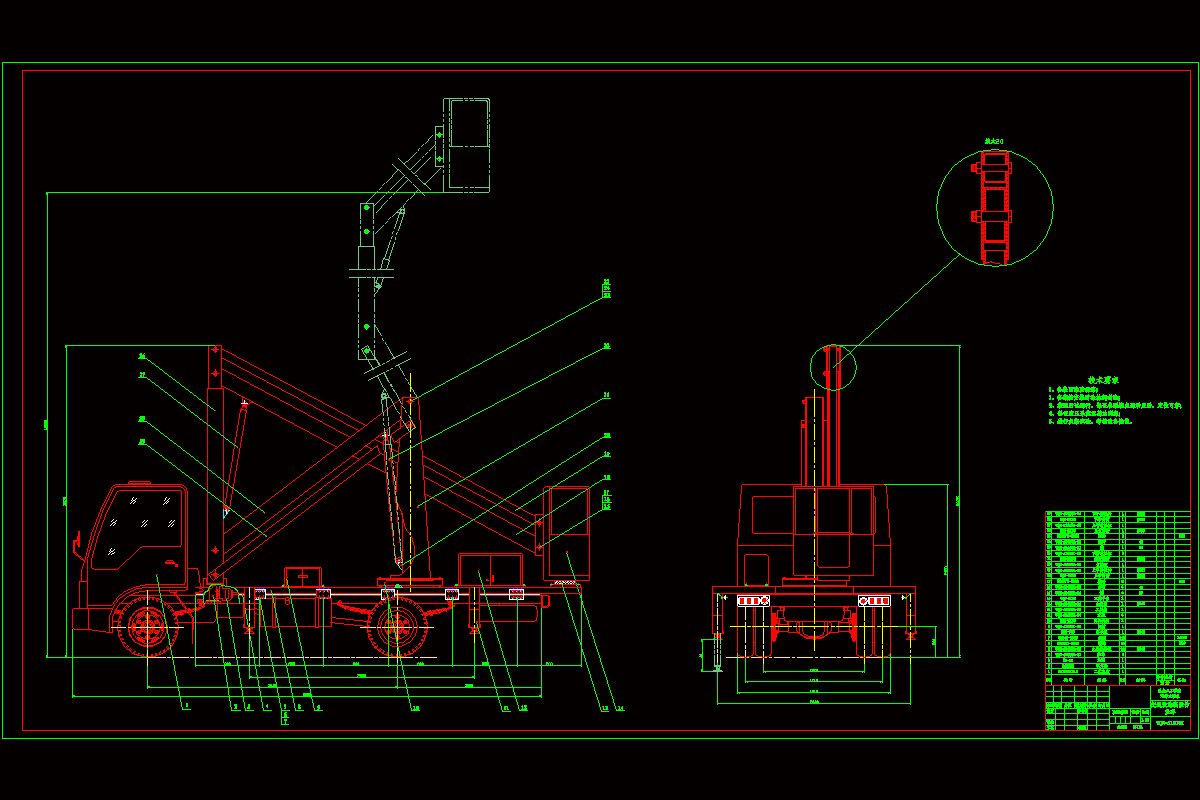Click the "放大20" label above detail circle

pos(994,142)
